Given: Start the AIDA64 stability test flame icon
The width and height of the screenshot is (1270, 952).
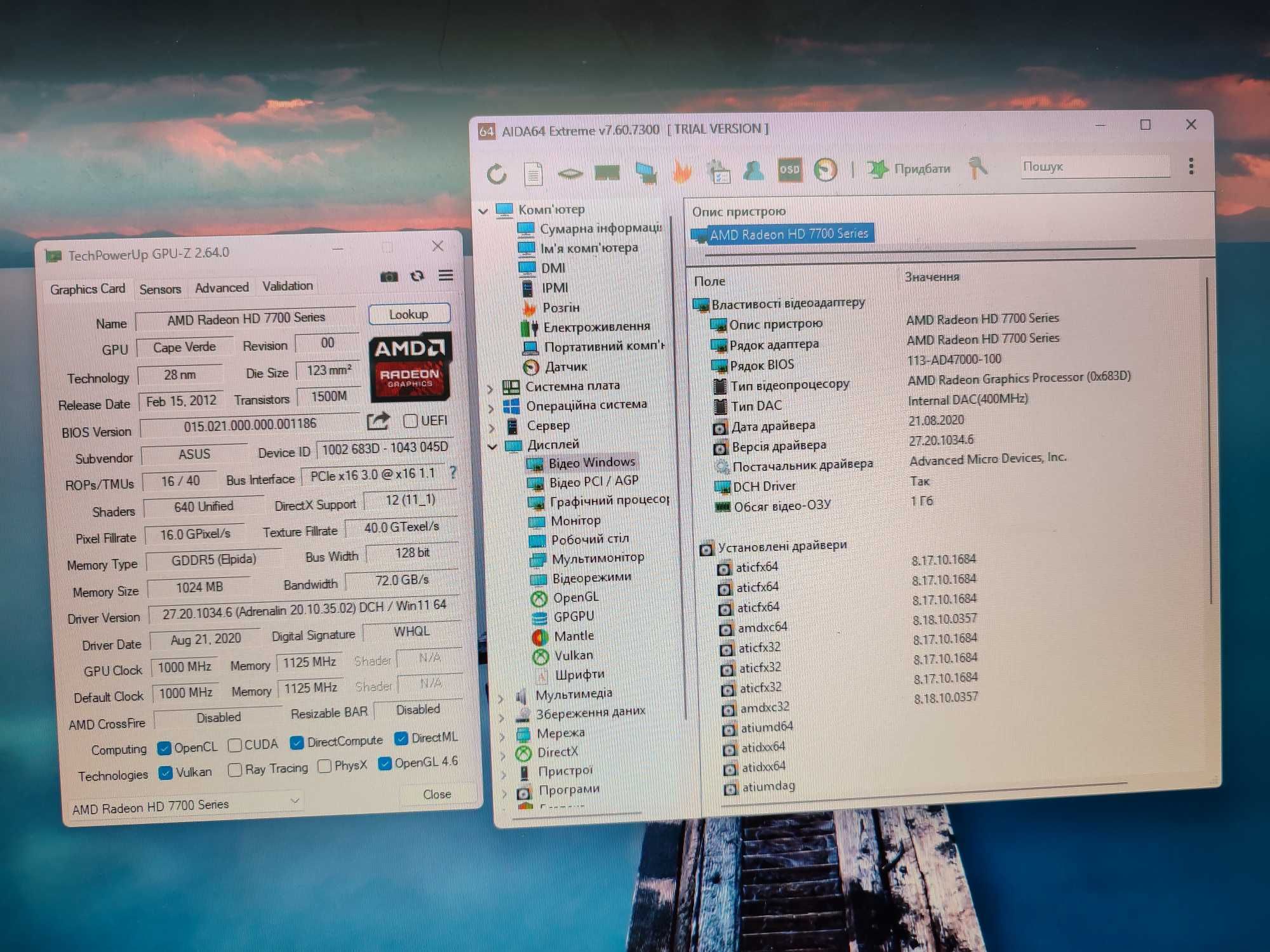Looking at the screenshot, I should coord(682,172).
